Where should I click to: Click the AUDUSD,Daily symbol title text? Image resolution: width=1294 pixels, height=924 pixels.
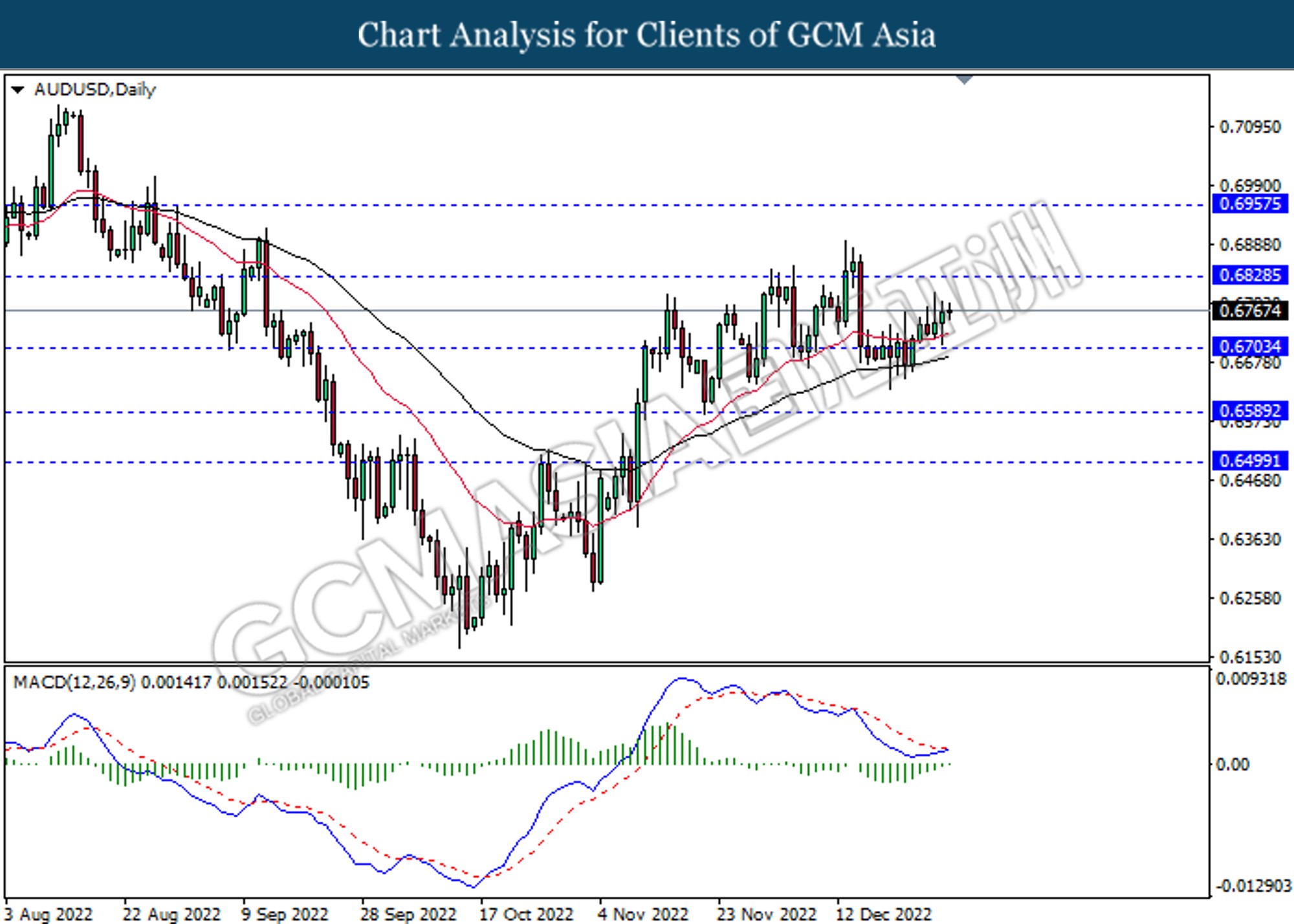(x=95, y=90)
